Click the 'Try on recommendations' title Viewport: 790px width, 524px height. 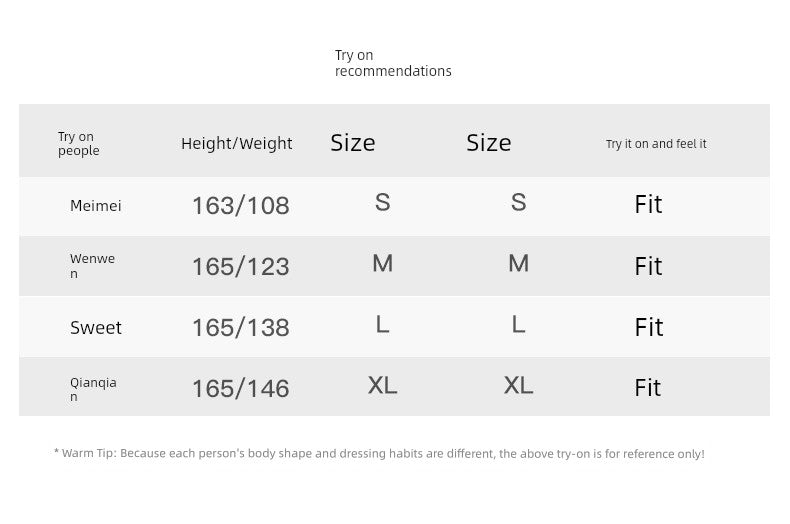393,63
